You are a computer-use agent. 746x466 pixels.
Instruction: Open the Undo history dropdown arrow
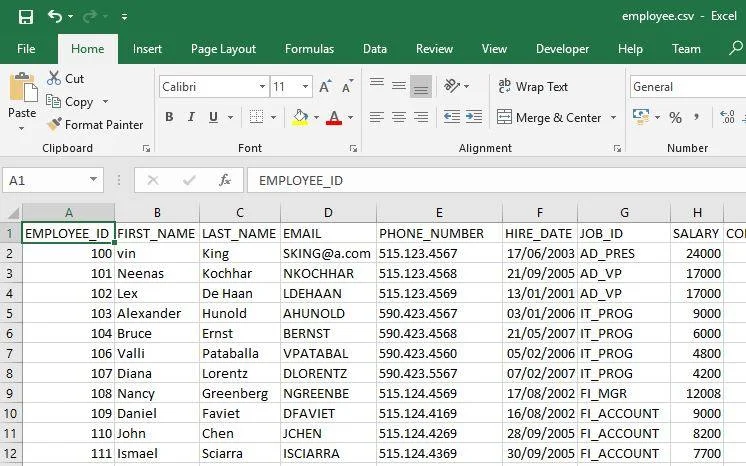point(70,17)
